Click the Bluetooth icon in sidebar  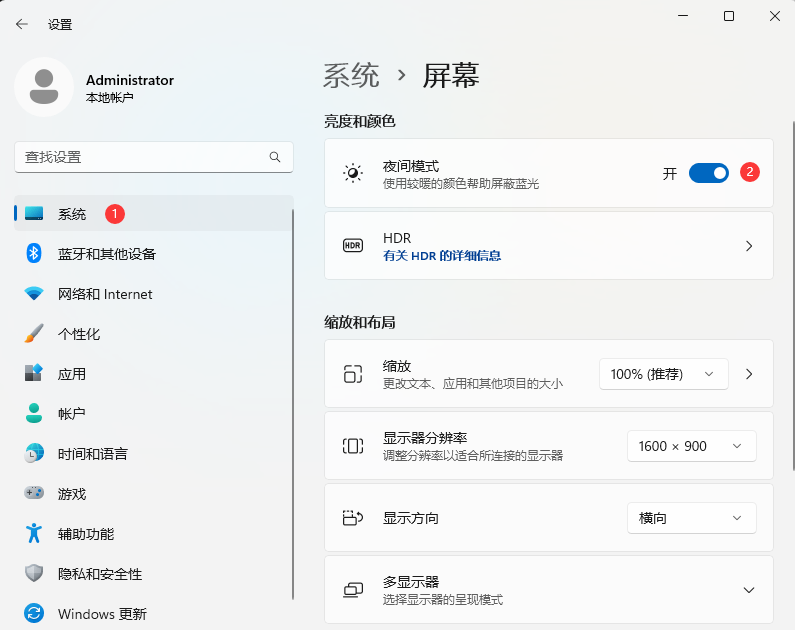coord(34,254)
